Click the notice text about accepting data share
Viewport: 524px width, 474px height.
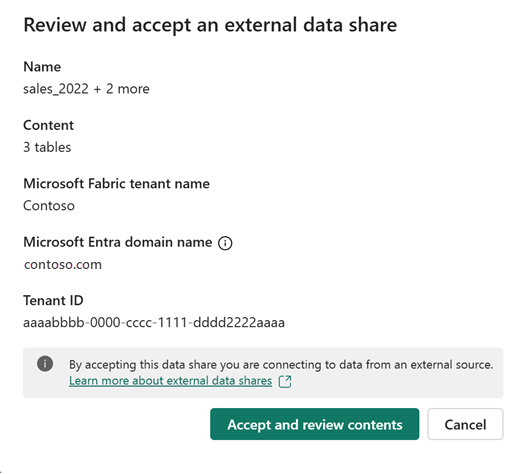[281, 365]
